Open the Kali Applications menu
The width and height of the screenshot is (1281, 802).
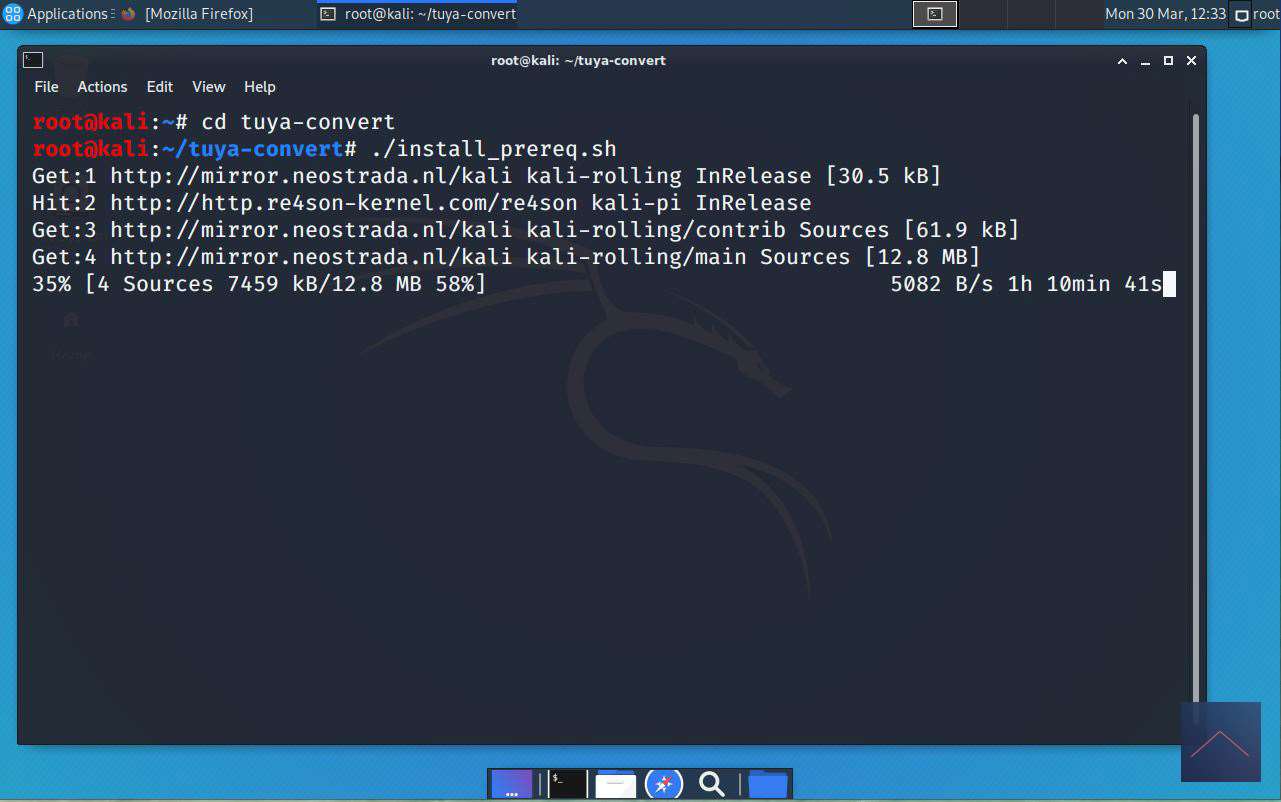pyautogui.click(x=55, y=14)
